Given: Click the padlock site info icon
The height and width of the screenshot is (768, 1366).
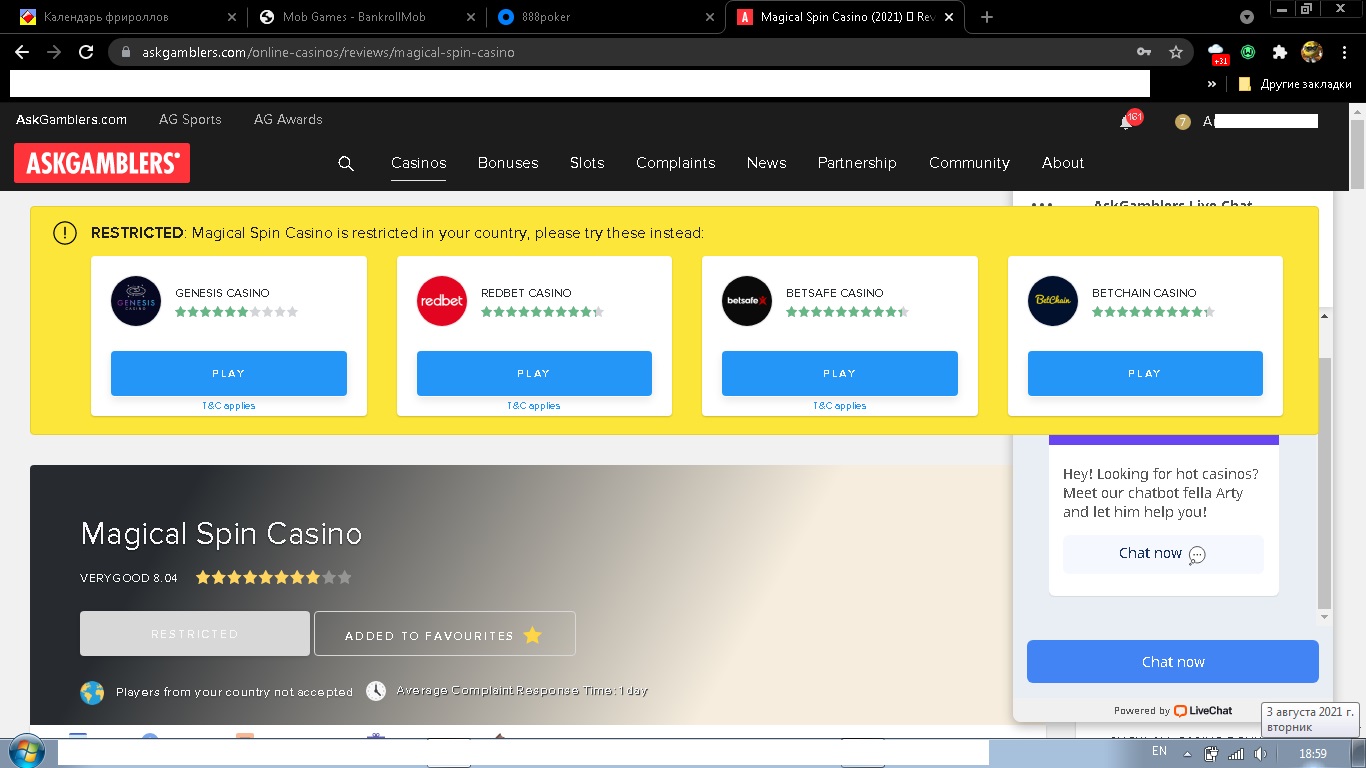Looking at the screenshot, I should (126, 52).
